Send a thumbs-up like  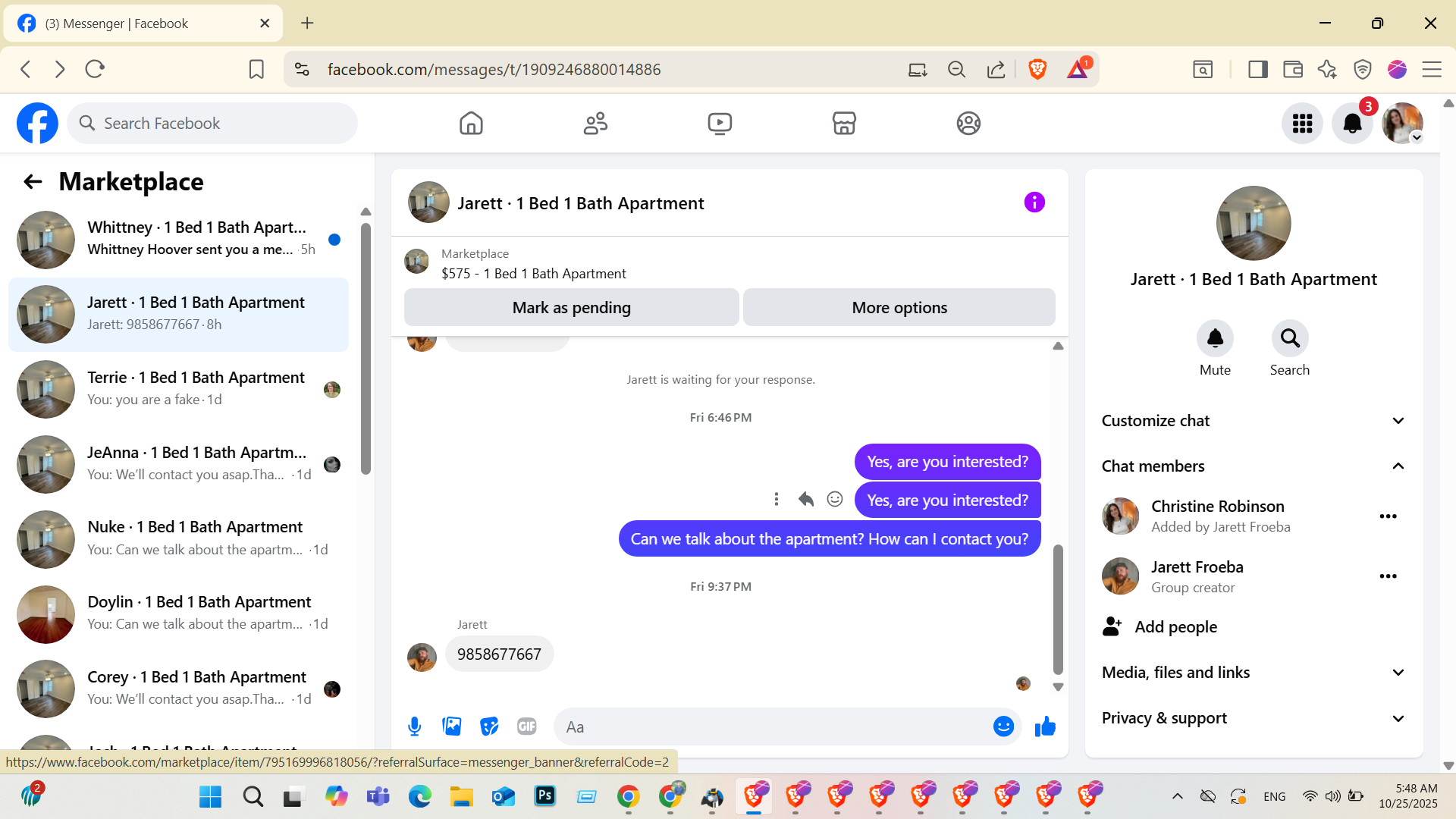tap(1045, 726)
